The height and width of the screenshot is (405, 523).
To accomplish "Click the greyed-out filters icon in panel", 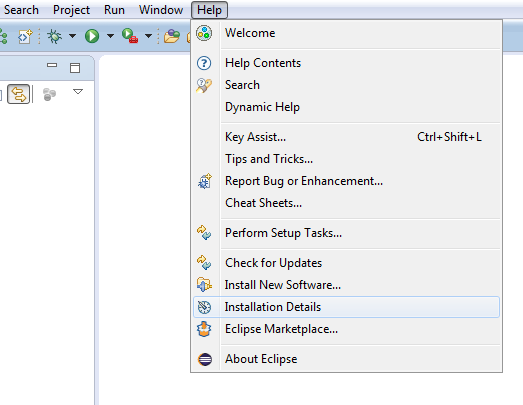I will click(49, 94).
